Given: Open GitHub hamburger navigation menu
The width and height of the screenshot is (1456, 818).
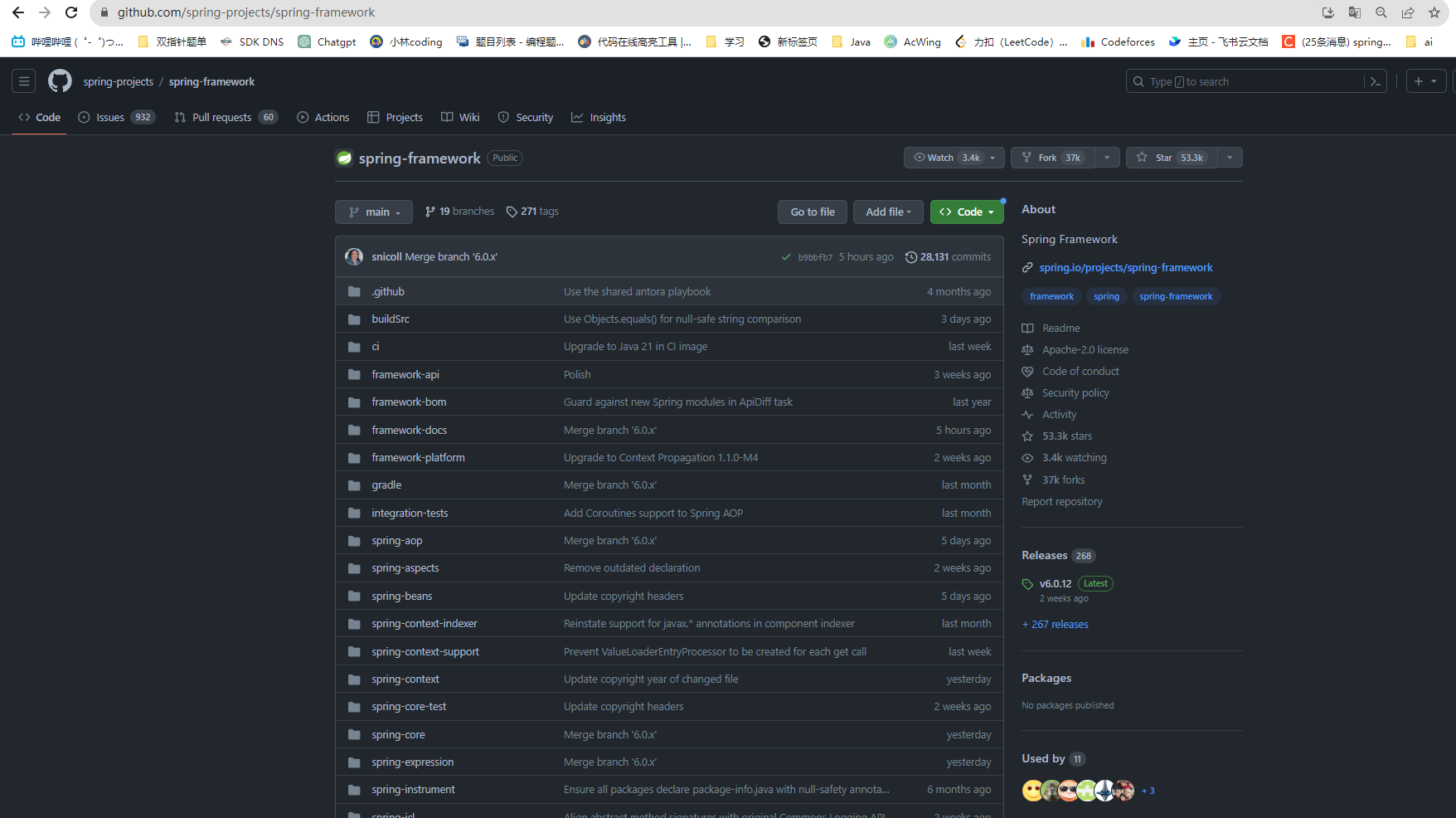Looking at the screenshot, I should pyautogui.click(x=24, y=81).
